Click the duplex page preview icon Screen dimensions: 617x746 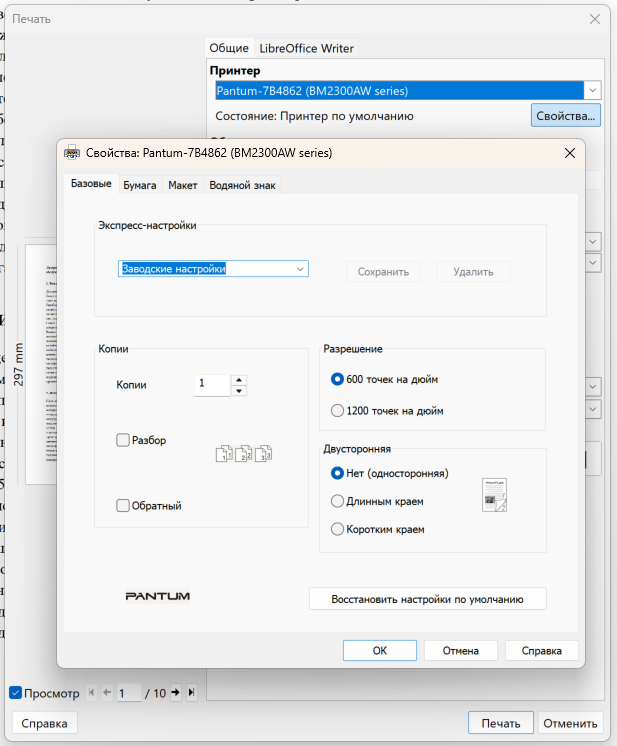point(495,494)
